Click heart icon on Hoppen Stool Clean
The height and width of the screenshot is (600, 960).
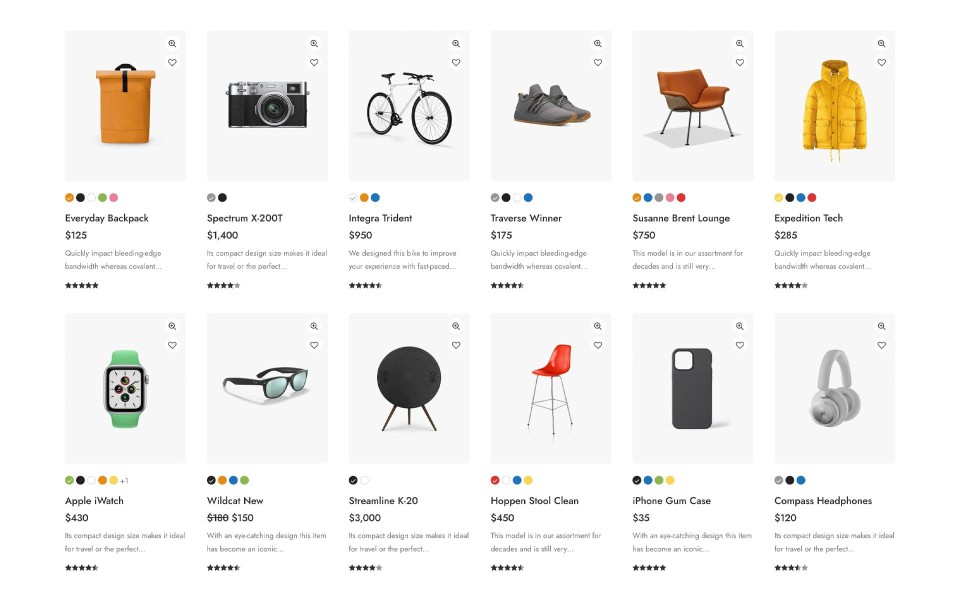point(598,345)
